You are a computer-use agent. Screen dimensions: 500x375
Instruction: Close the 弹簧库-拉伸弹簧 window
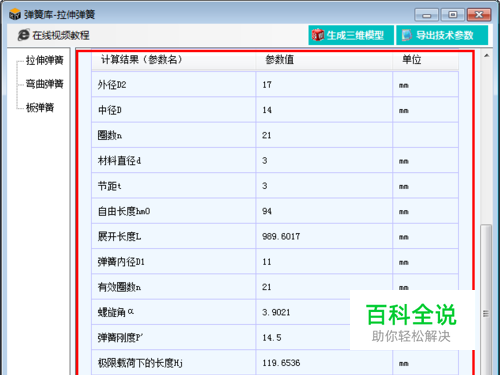coord(479,15)
